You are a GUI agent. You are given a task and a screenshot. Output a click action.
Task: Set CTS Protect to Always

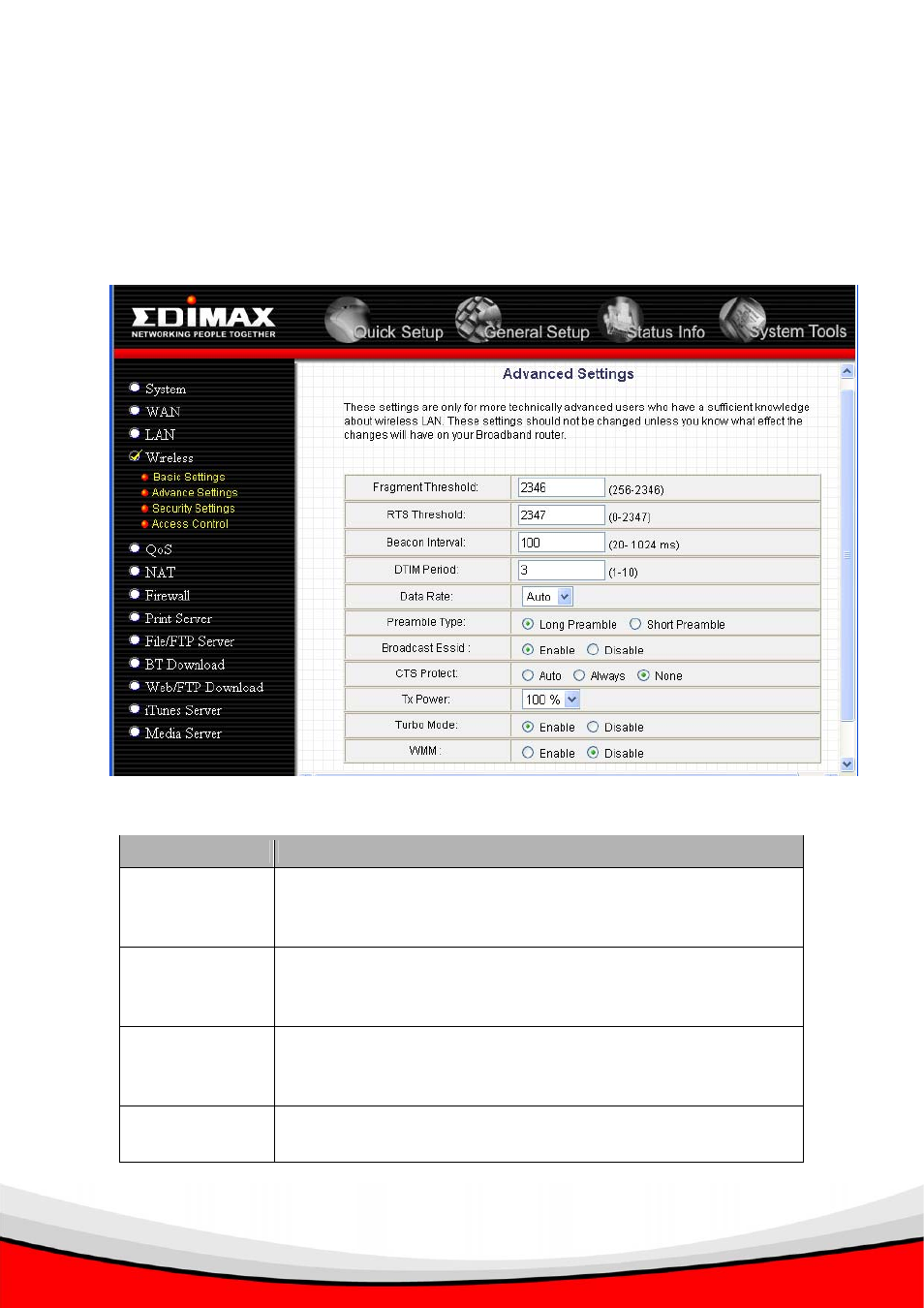point(579,675)
